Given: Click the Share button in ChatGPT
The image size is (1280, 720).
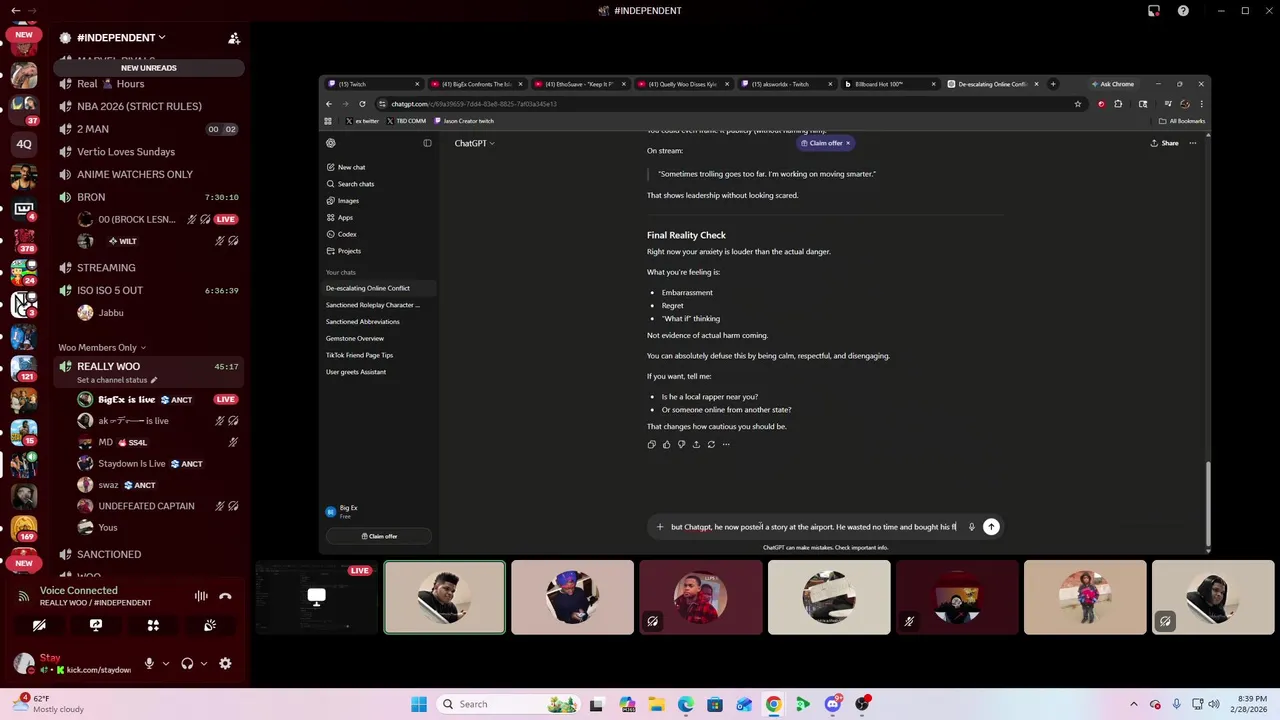Looking at the screenshot, I should coord(1164,143).
